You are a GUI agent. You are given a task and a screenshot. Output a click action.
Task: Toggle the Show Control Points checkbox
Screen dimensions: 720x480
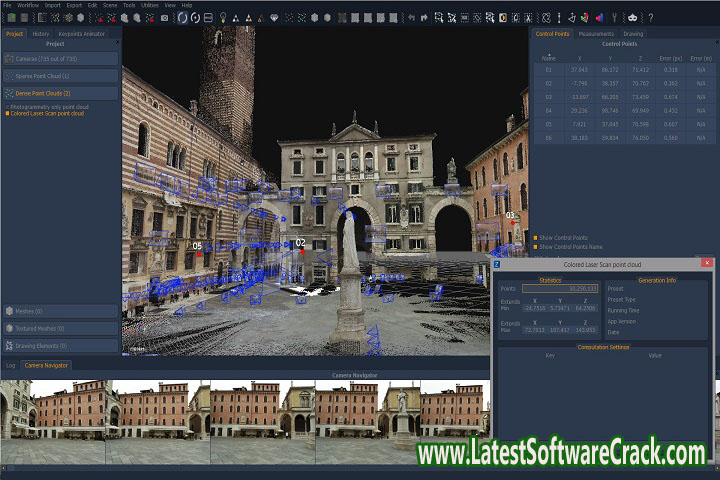click(535, 237)
